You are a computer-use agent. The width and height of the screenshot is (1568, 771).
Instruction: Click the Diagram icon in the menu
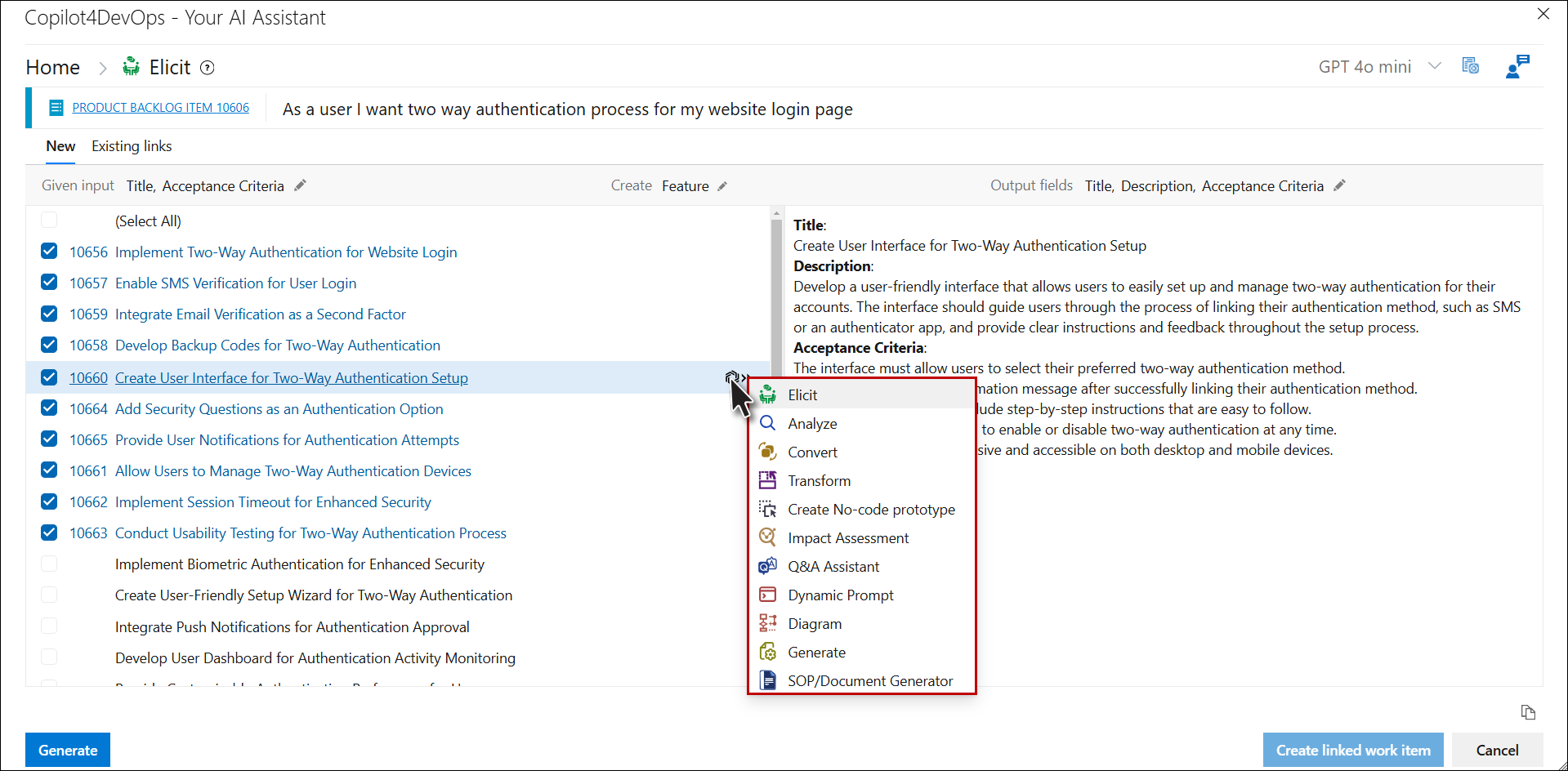click(767, 623)
